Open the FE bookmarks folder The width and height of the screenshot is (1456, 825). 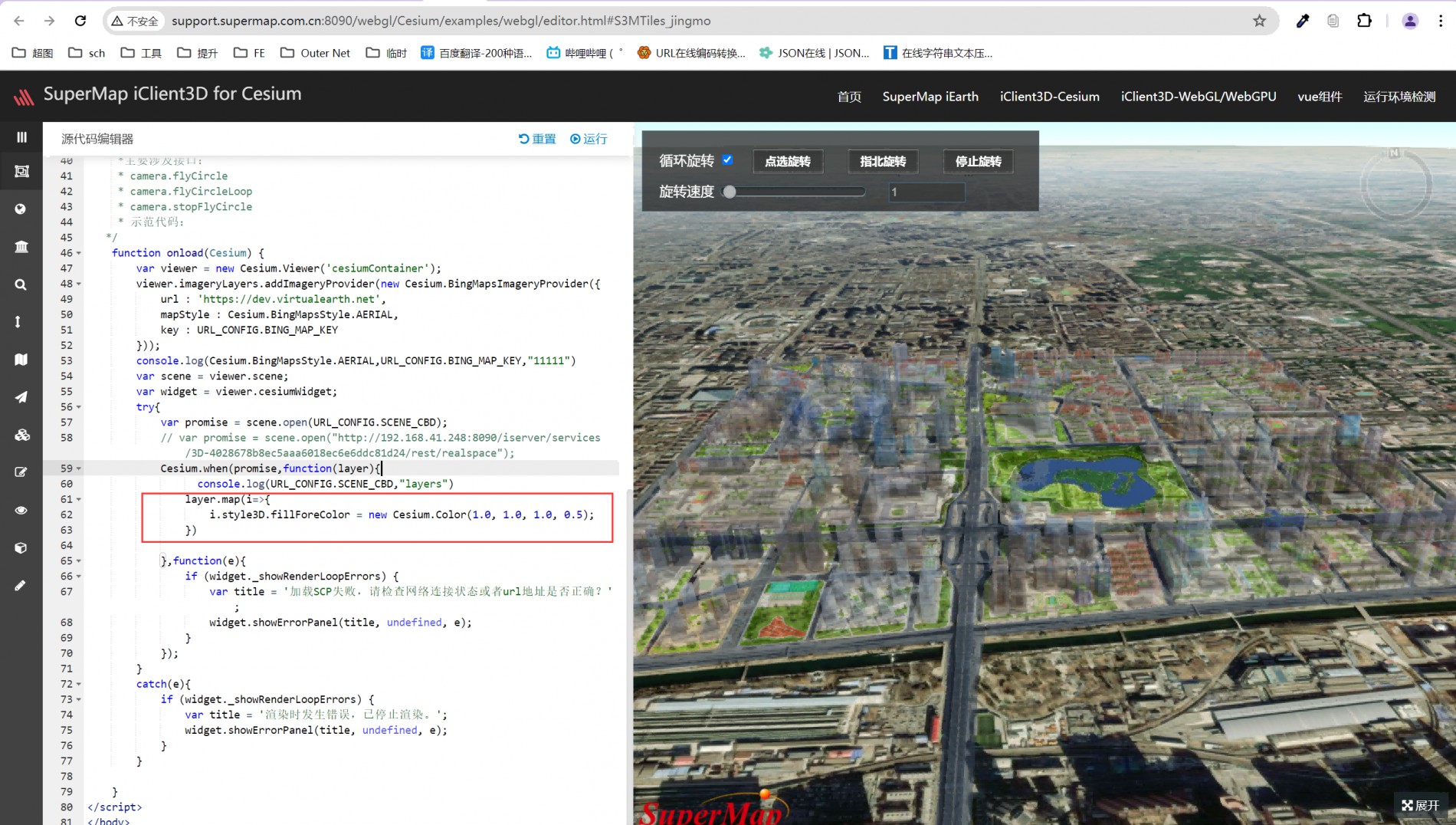pyautogui.click(x=249, y=53)
